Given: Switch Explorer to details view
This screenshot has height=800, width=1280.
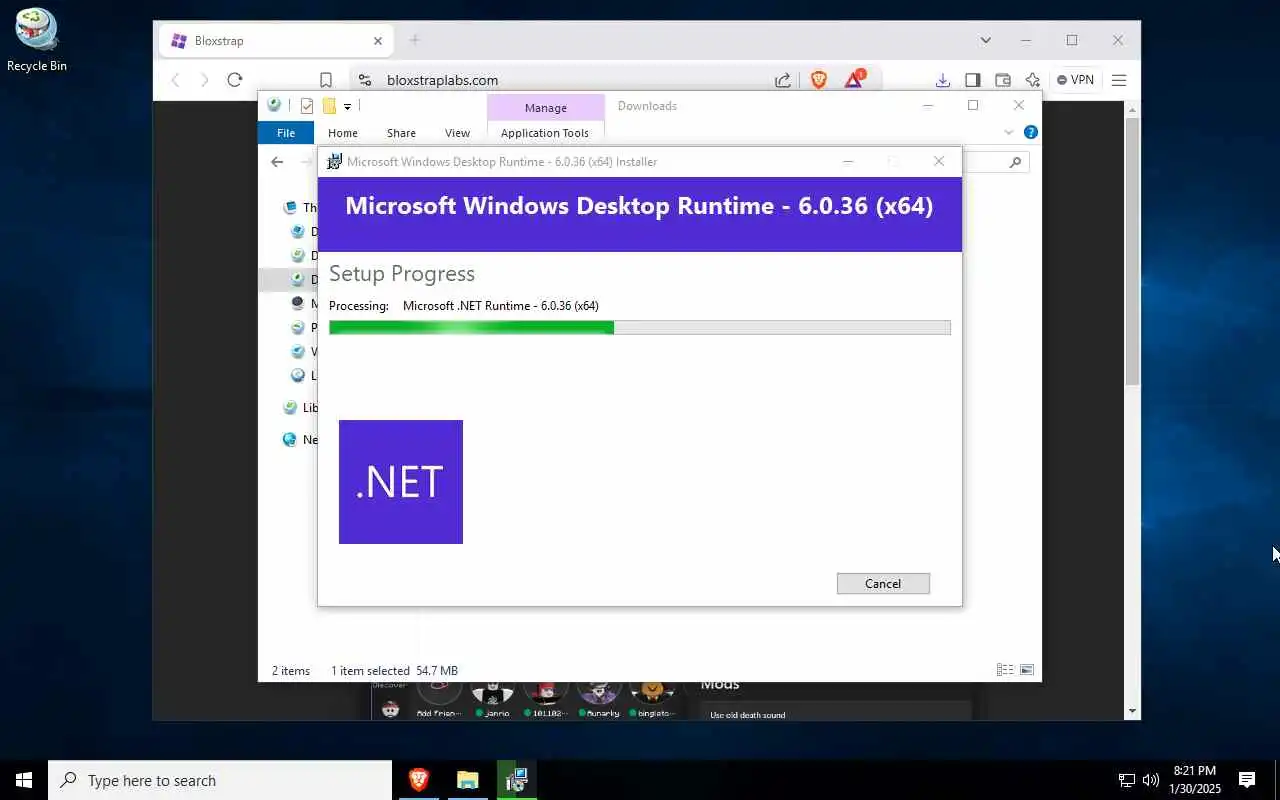Looking at the screenshot, I should 1005,670.
